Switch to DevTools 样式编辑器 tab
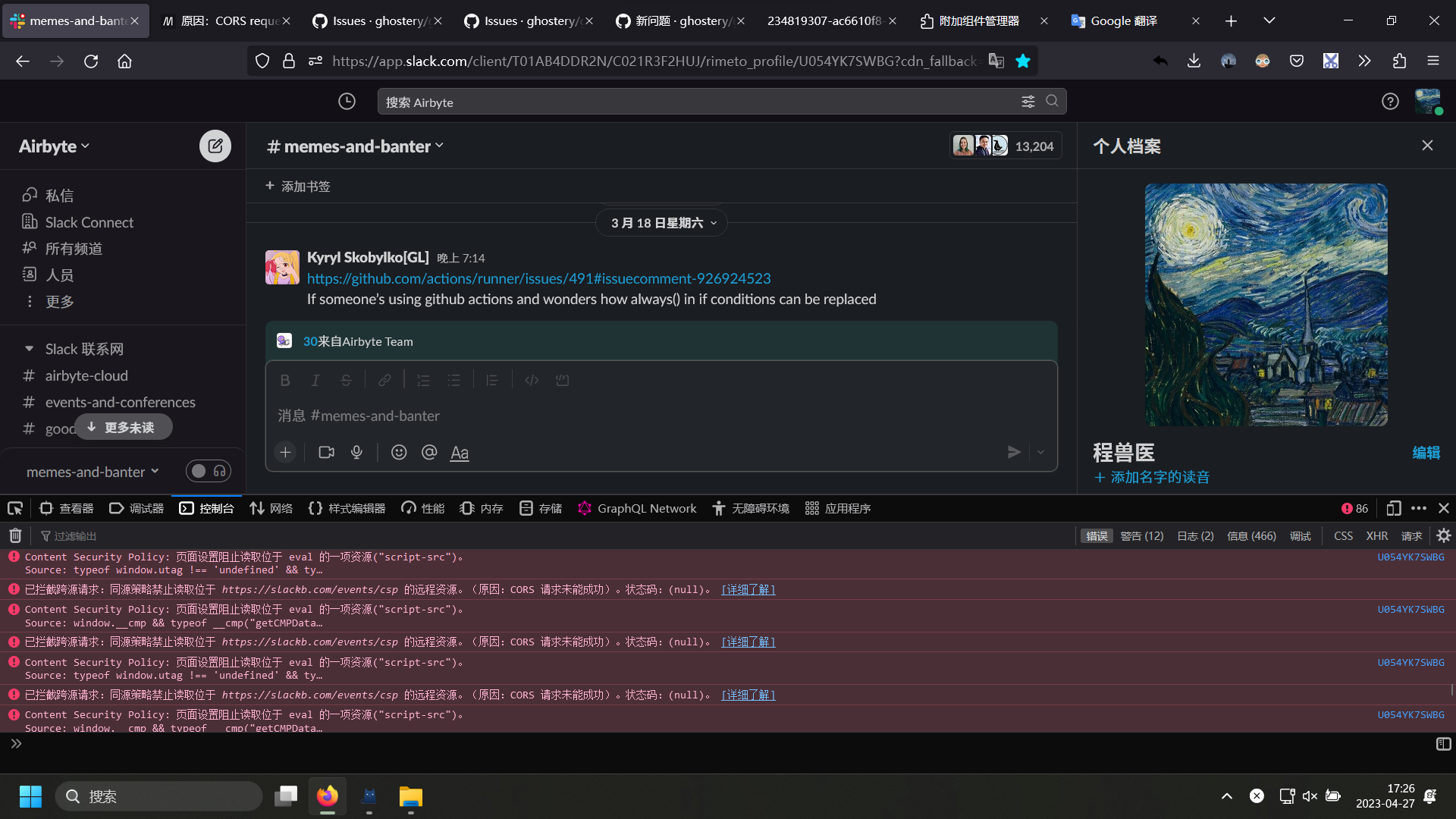 (x=347, y=508)
